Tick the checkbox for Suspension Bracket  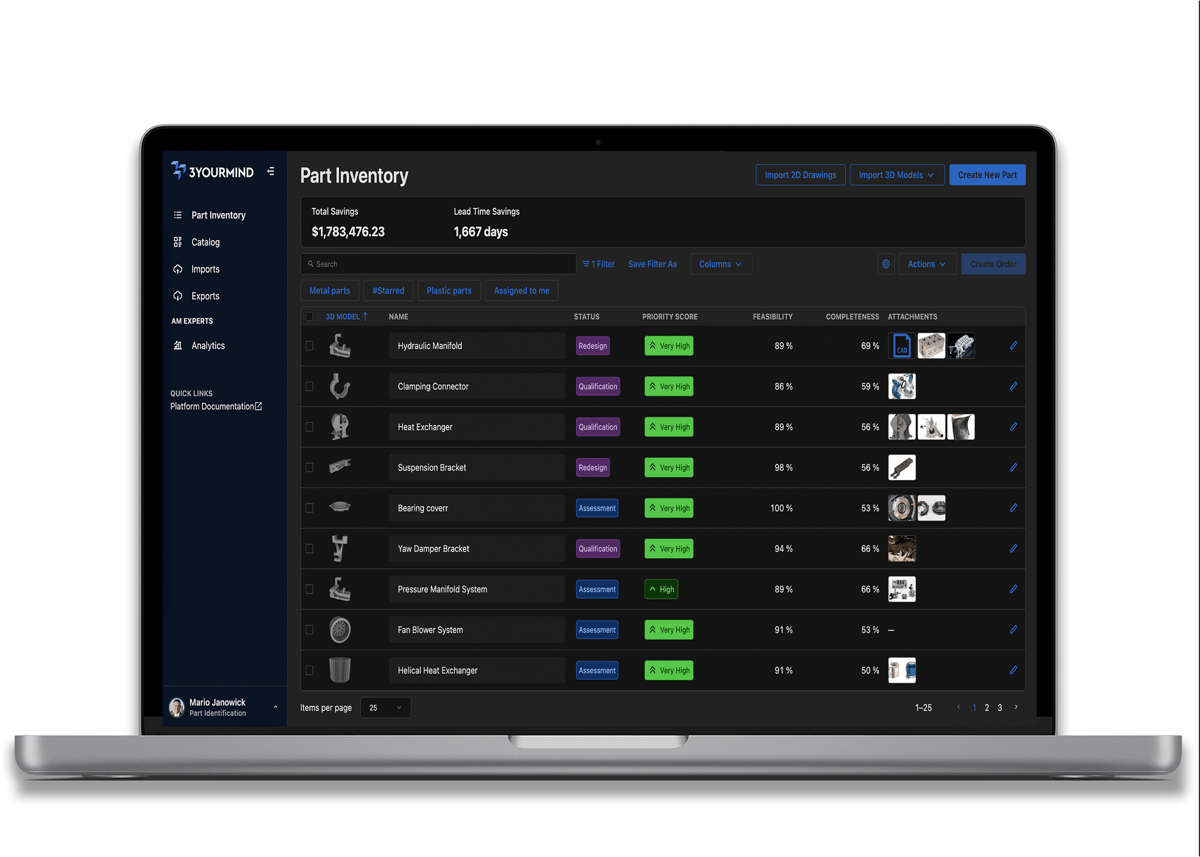coord(308,467)
